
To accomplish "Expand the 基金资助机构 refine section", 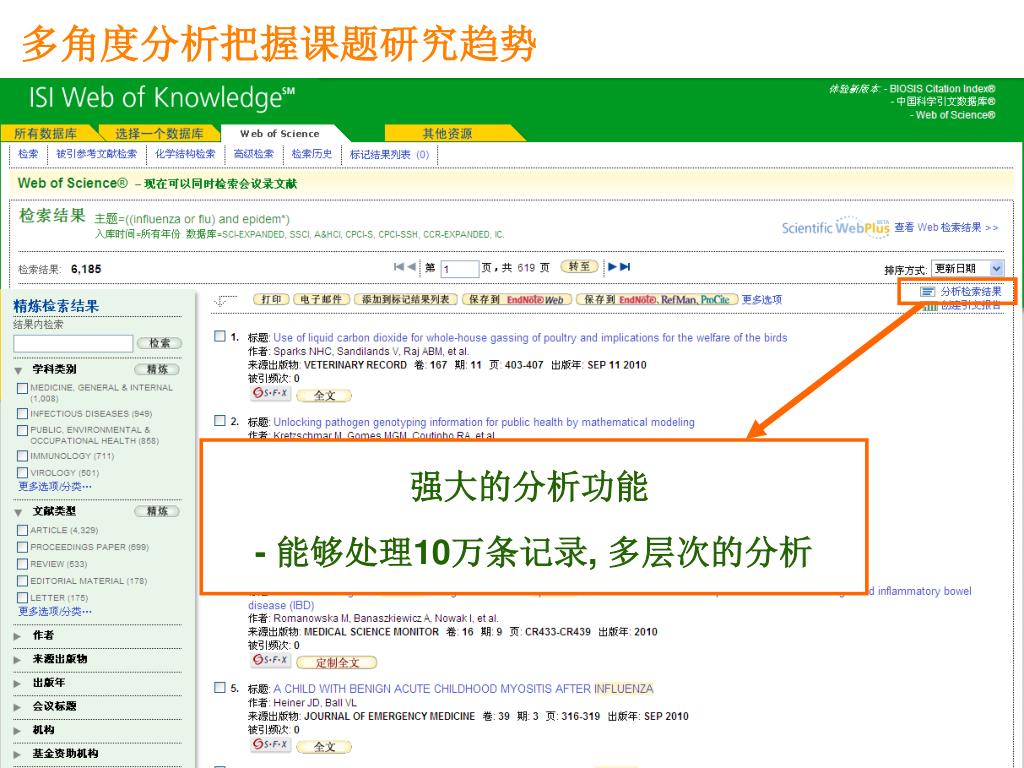I will coord(18,754).
